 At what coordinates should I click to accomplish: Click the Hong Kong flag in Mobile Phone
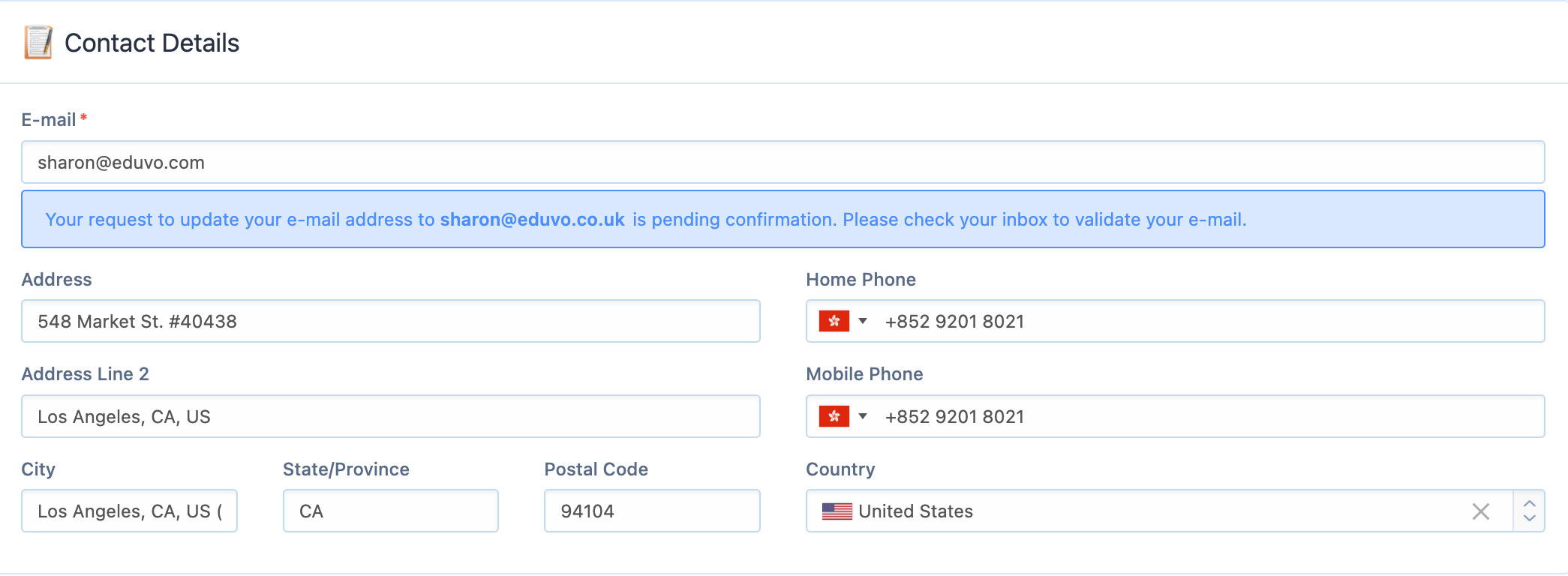pyautogui.click(x=834, y=416)
